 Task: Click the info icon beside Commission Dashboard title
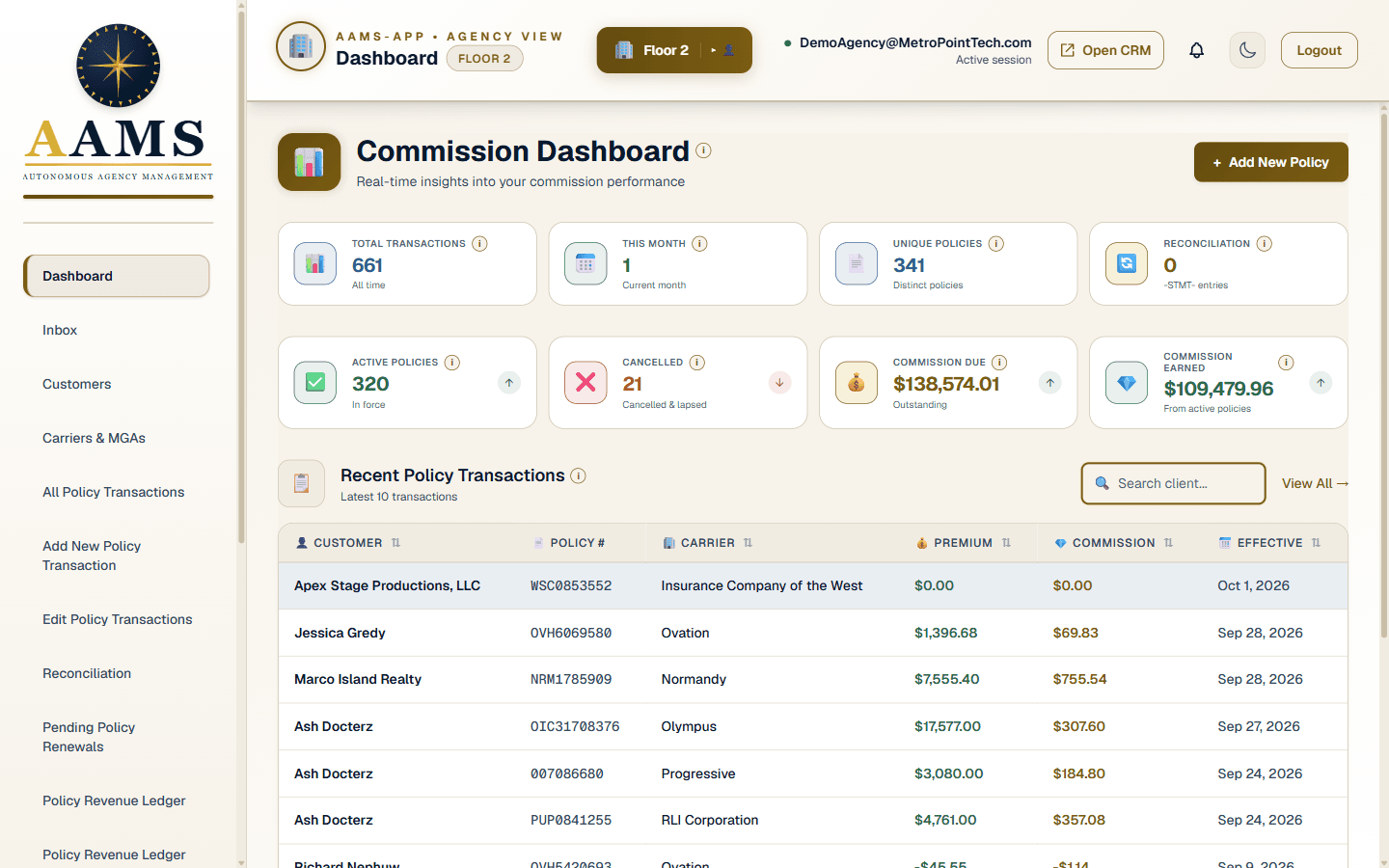(x=703, y=150)
